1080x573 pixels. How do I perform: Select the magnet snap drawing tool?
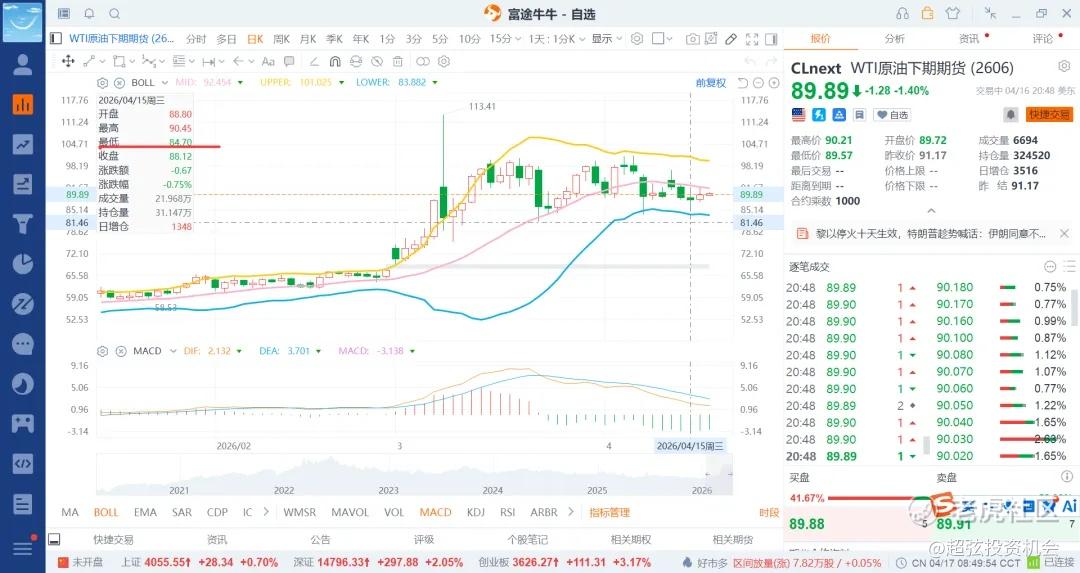[335, 61]
